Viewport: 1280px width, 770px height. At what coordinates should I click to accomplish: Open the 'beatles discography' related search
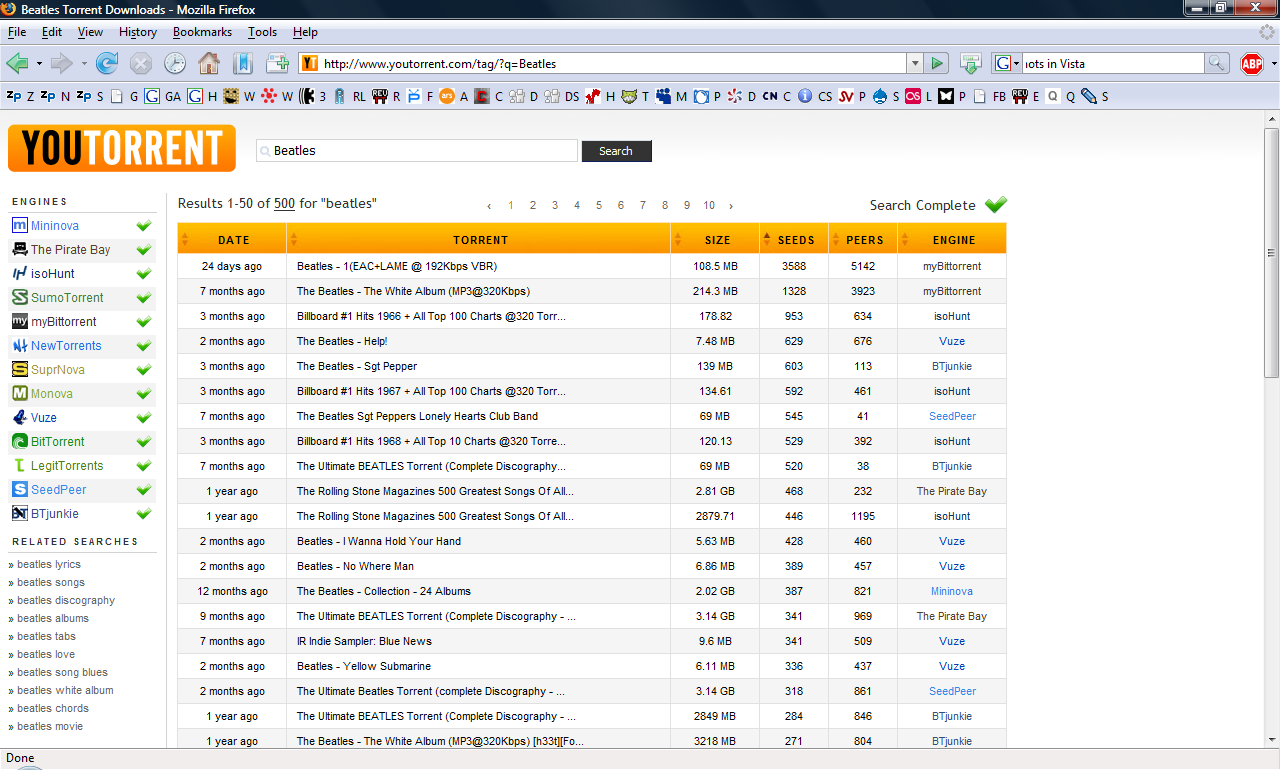point(66,600)
